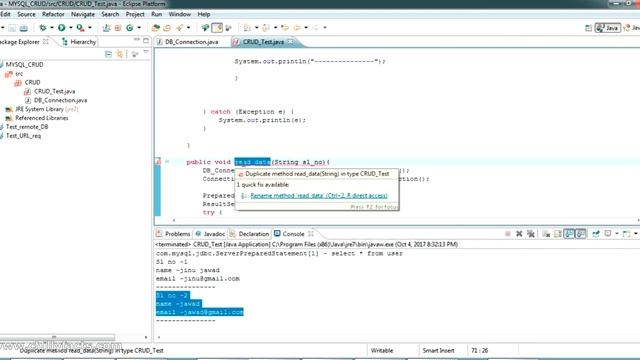
Task: Switch to the Problems tab
Action: tap(173, 234)
